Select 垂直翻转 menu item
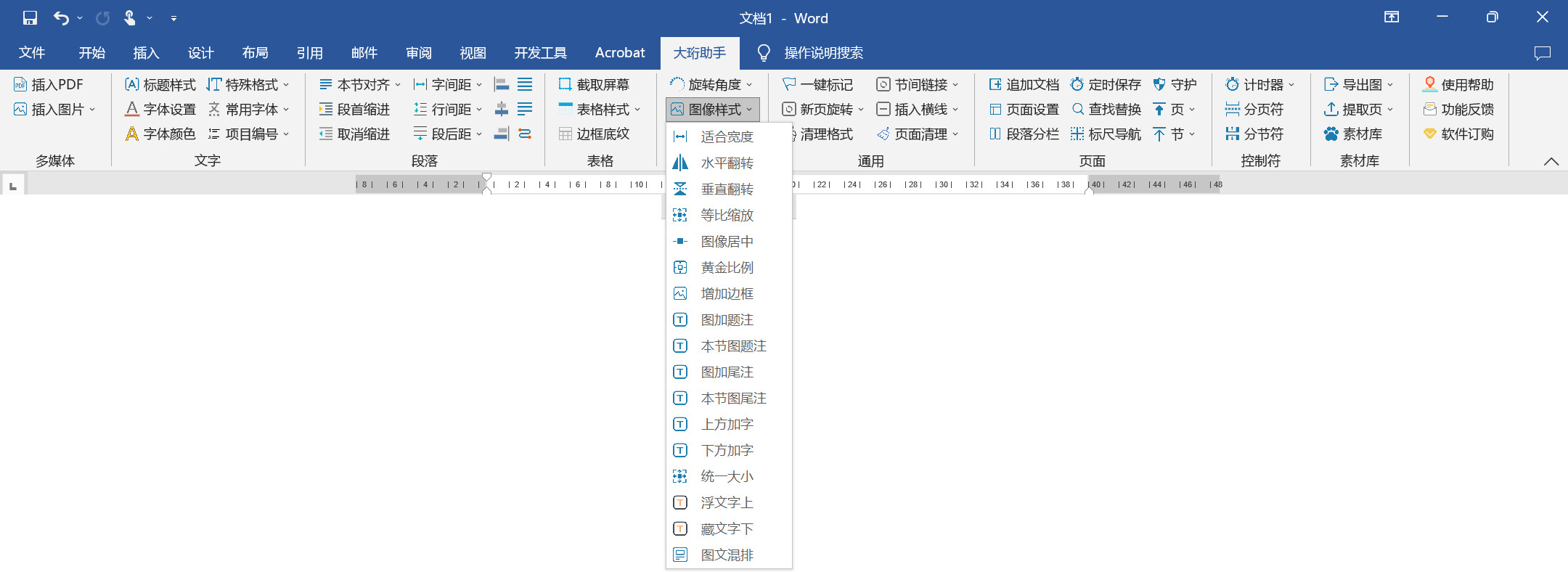1568x572 pixels. (x=729, y=189)
